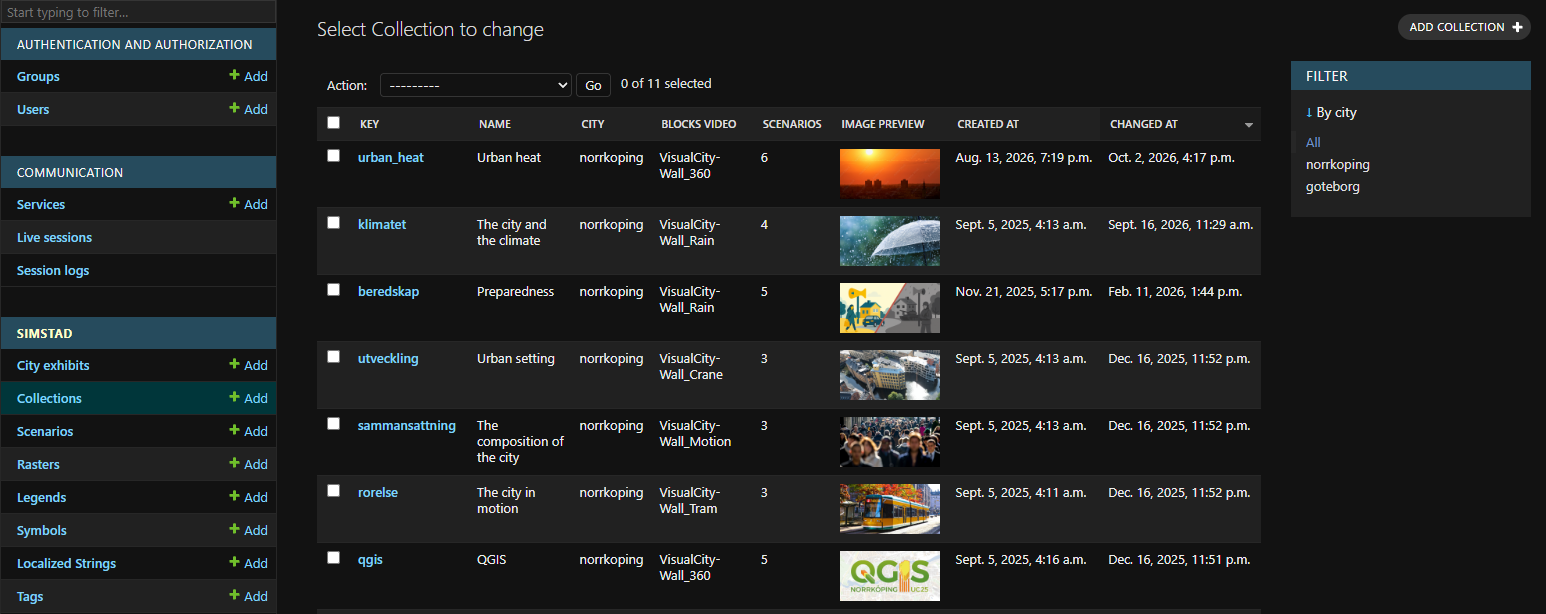Filter by city All
The image size is (1546, 614).
[1313, 142]
